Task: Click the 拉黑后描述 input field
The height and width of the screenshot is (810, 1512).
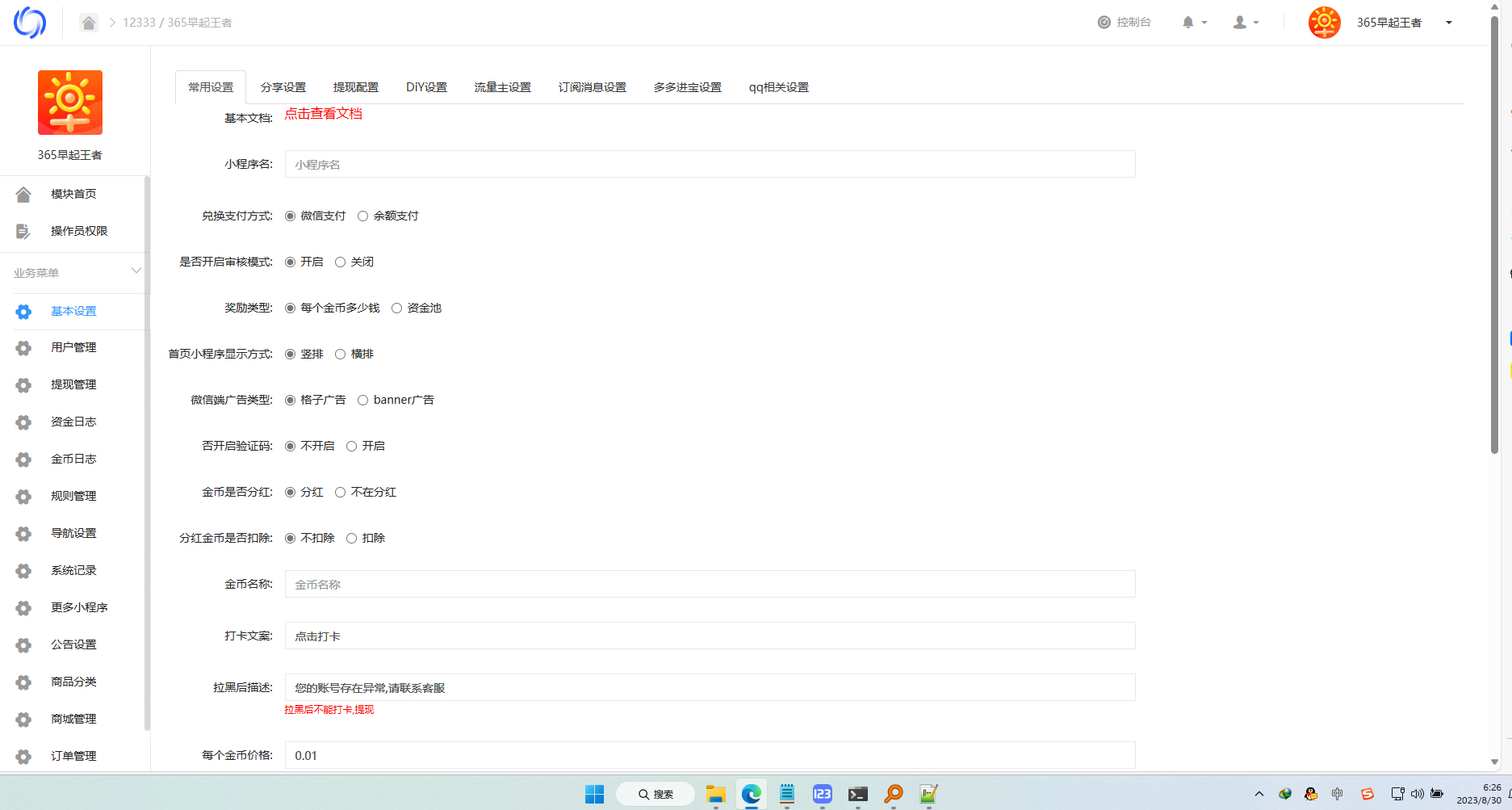Action: [x=710, y=687]
